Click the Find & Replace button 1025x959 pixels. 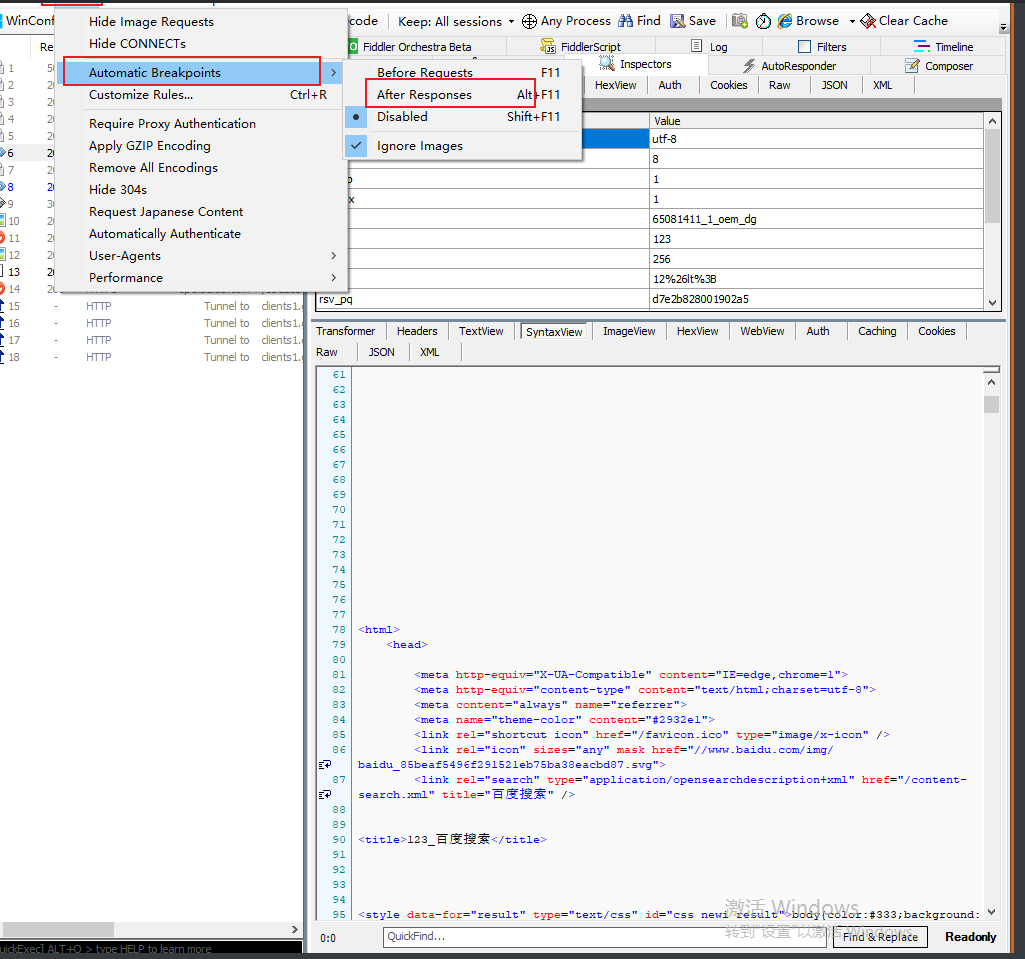point(881,937)
